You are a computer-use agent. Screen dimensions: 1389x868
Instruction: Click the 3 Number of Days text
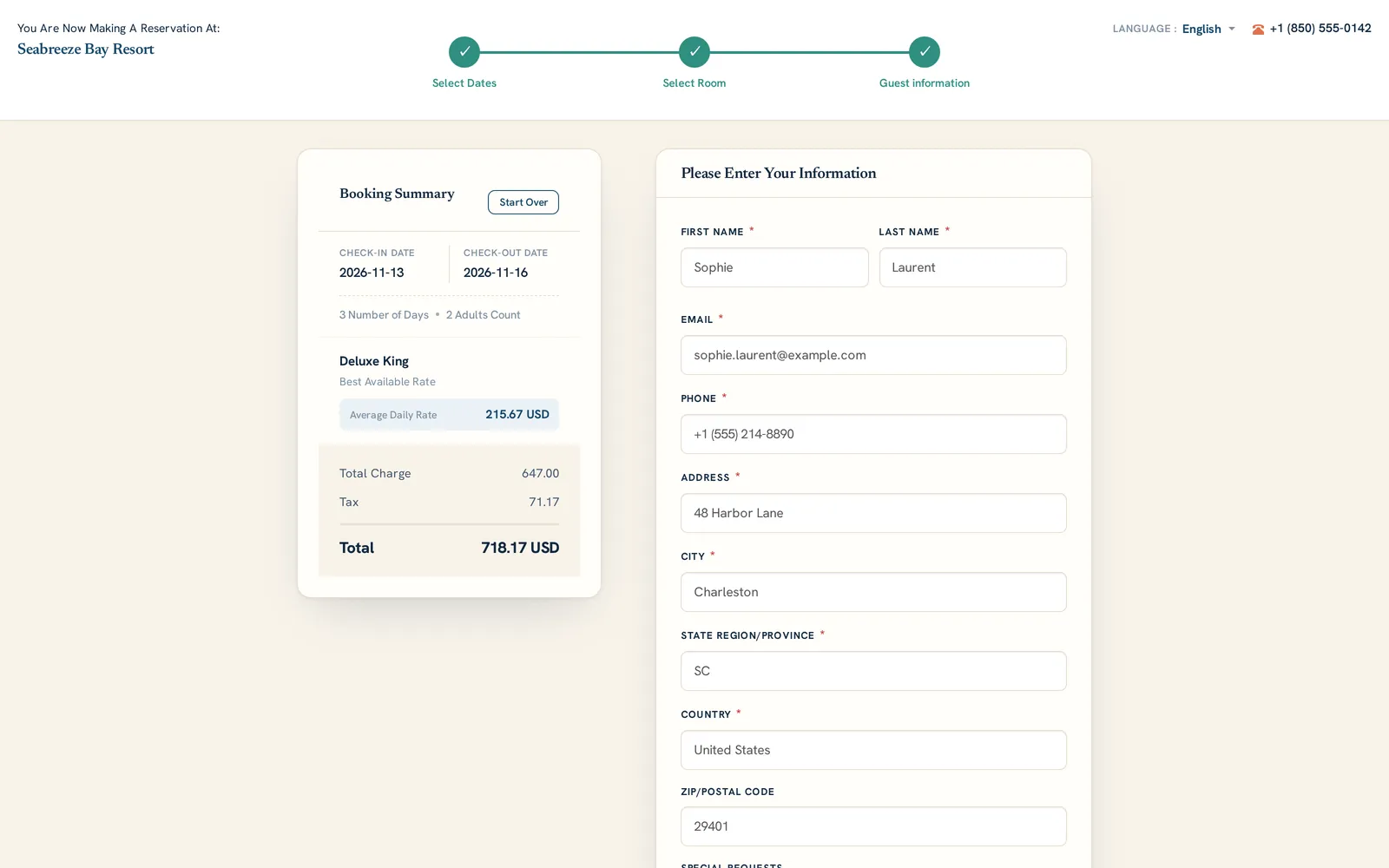click(x=384, y=315)
